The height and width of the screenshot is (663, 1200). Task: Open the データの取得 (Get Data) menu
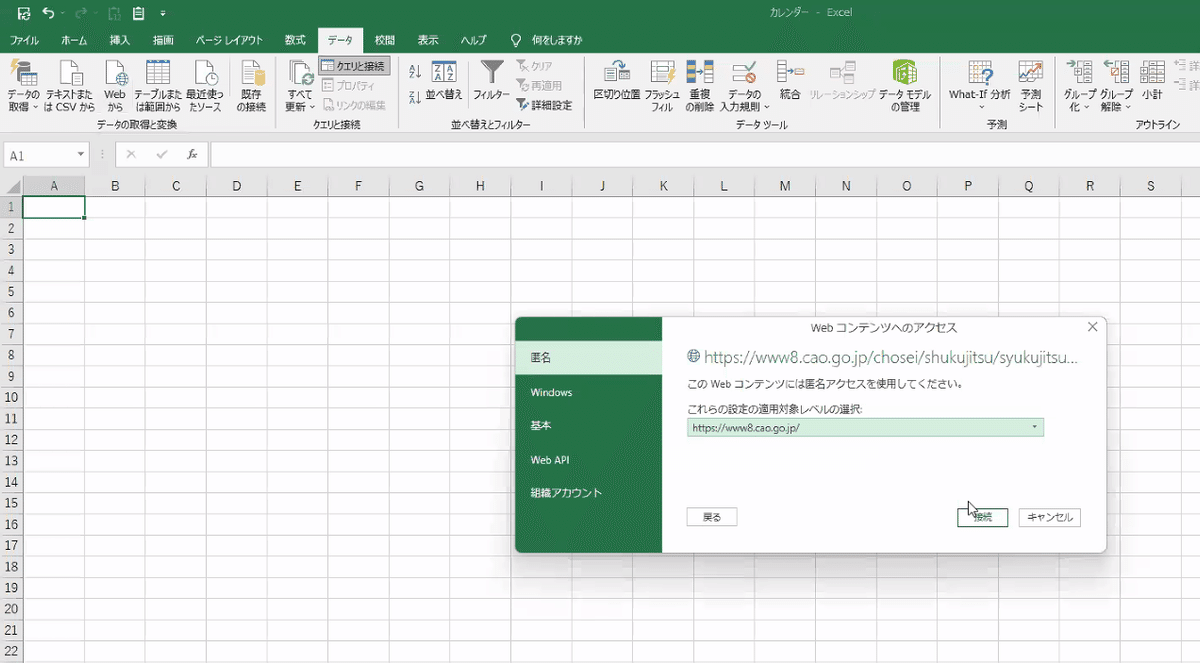(x=23, y=85)
